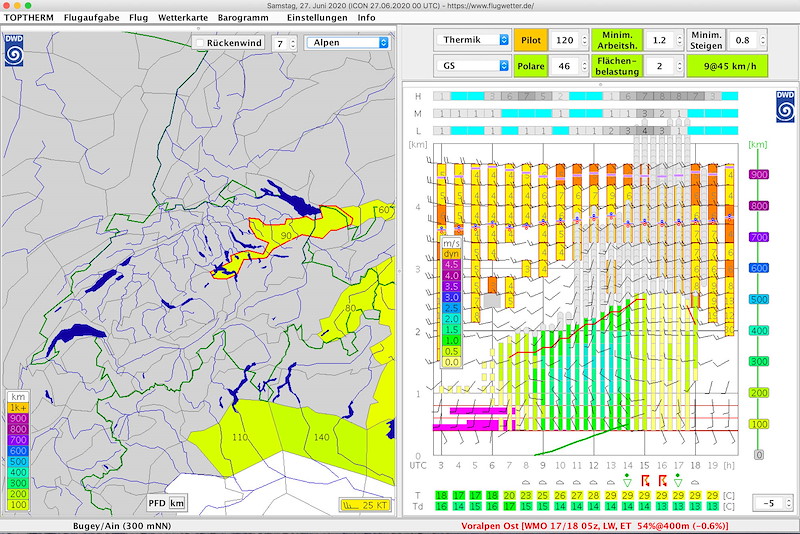Click the cumulus cloud symbol at 8 UTC
This screenshot has height=534, width=800.
(x=526, y=482)
